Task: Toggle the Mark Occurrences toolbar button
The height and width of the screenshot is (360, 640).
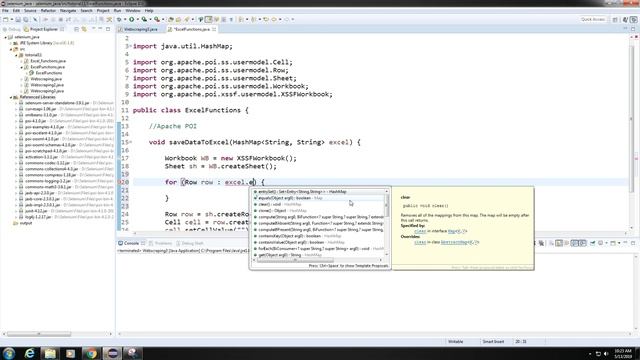Action: tap(208, 20)
